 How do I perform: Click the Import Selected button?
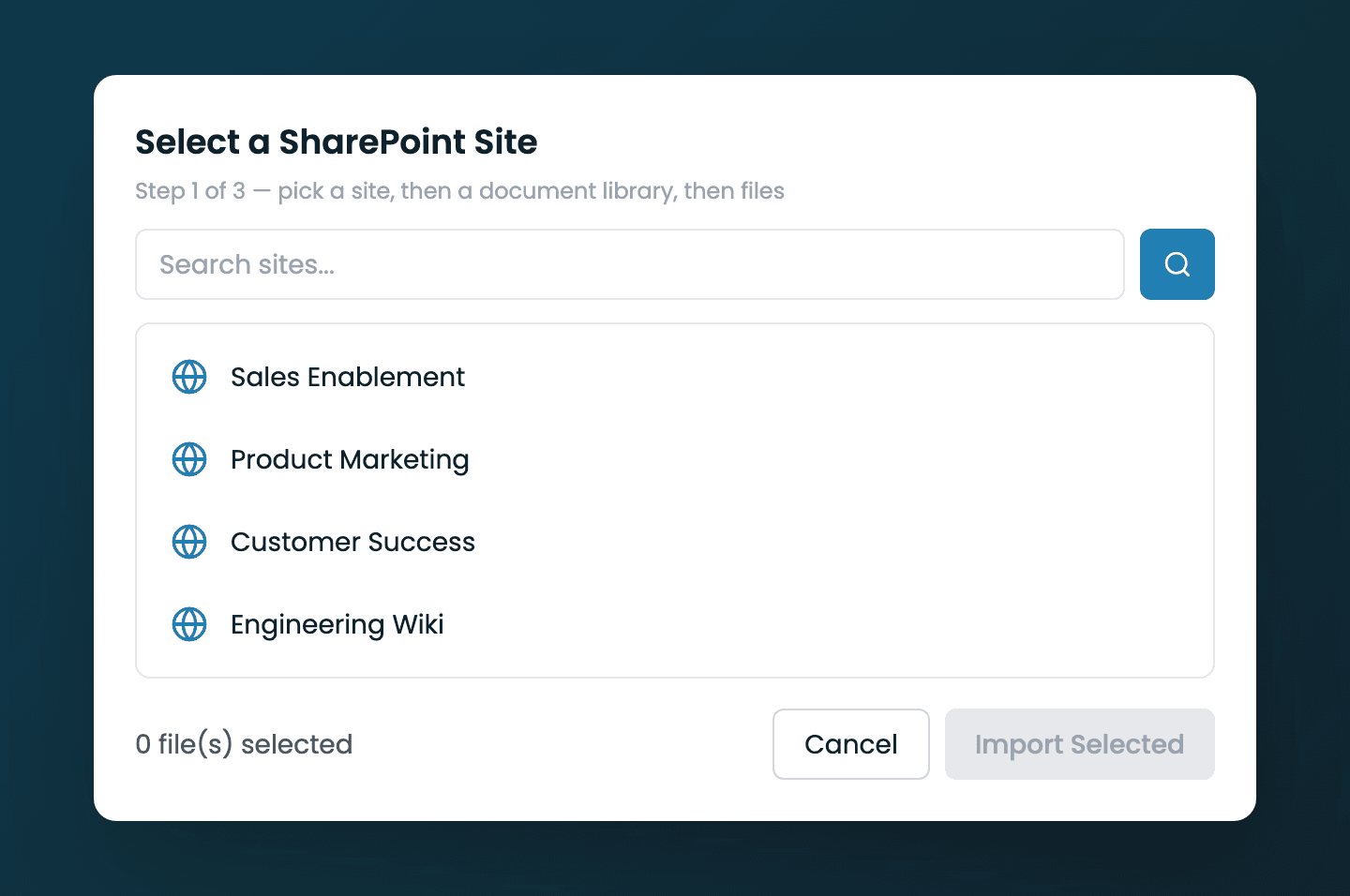coord(1080,744)
